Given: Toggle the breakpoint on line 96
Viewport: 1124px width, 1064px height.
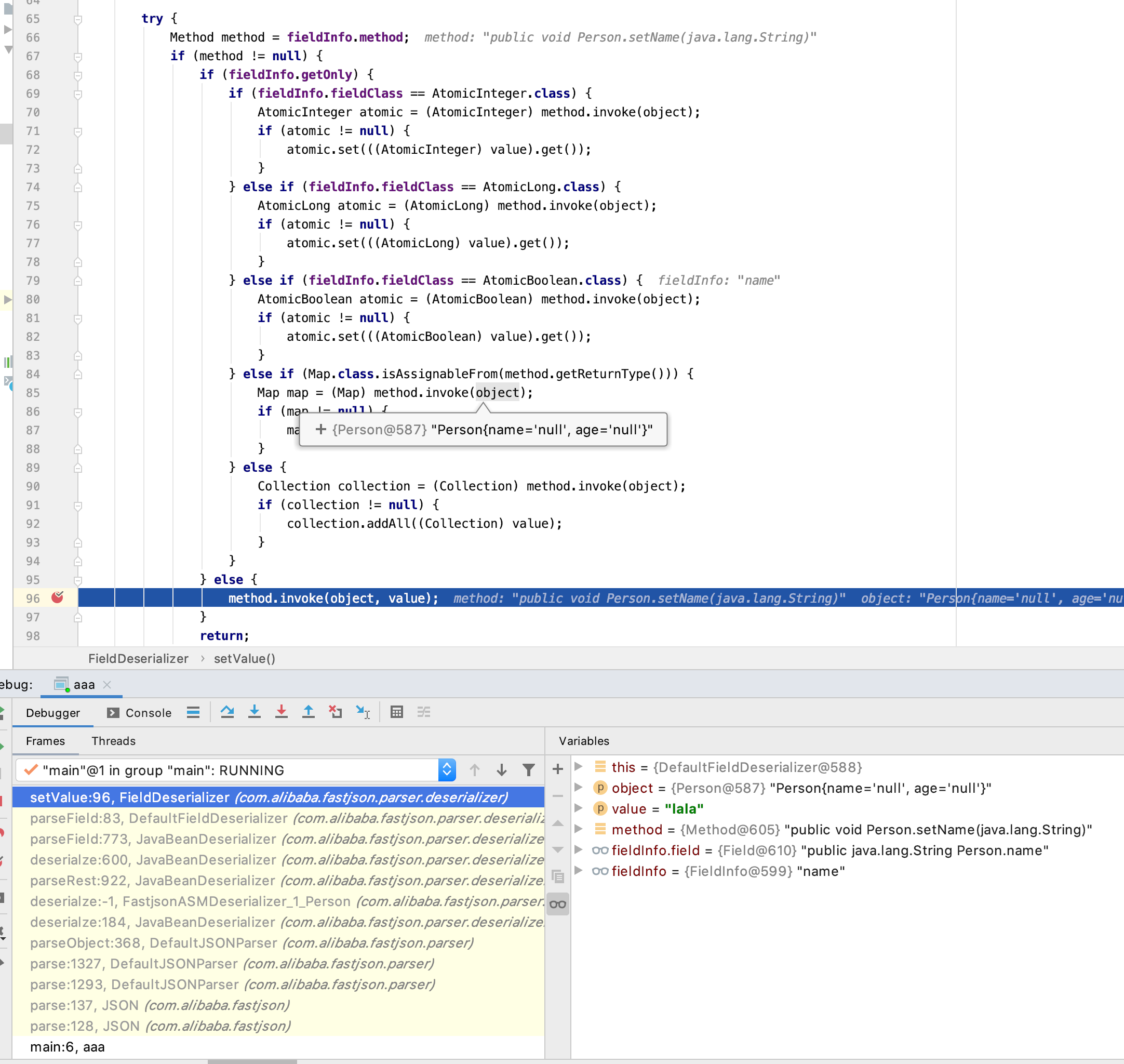Looking at the screenshot, I should [x=57, y=597].
